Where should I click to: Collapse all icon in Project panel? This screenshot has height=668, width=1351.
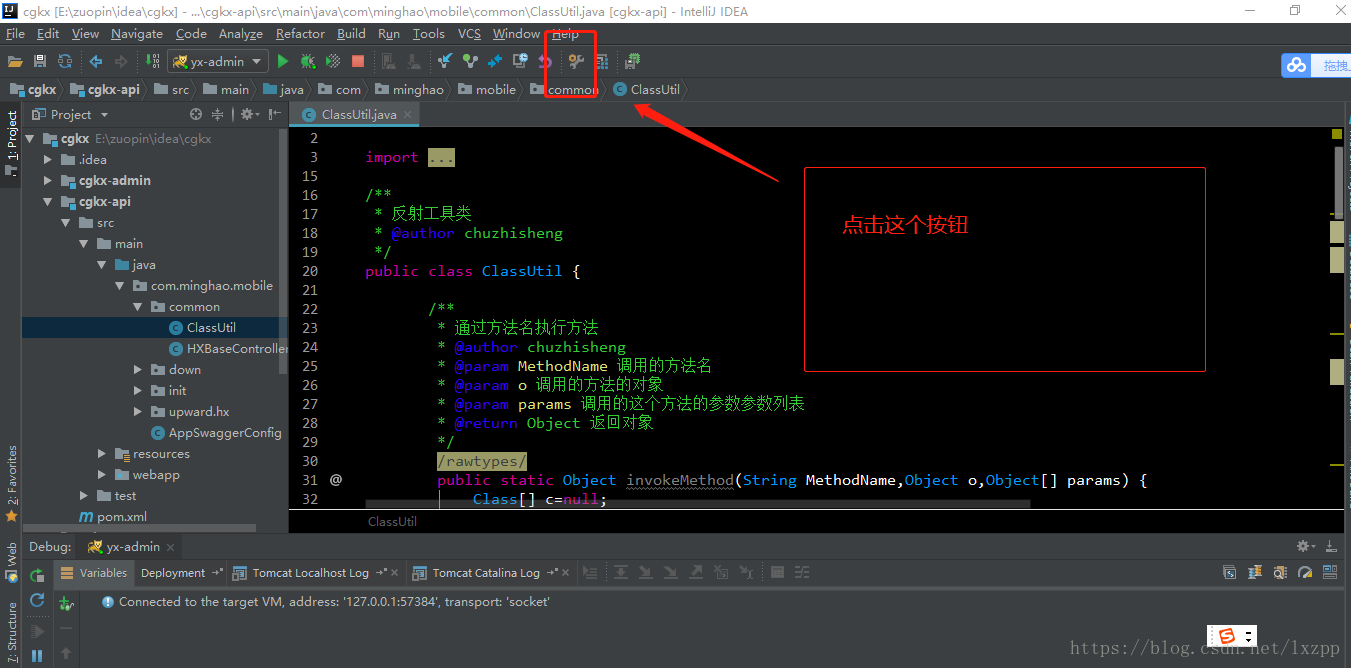point(217,114)
